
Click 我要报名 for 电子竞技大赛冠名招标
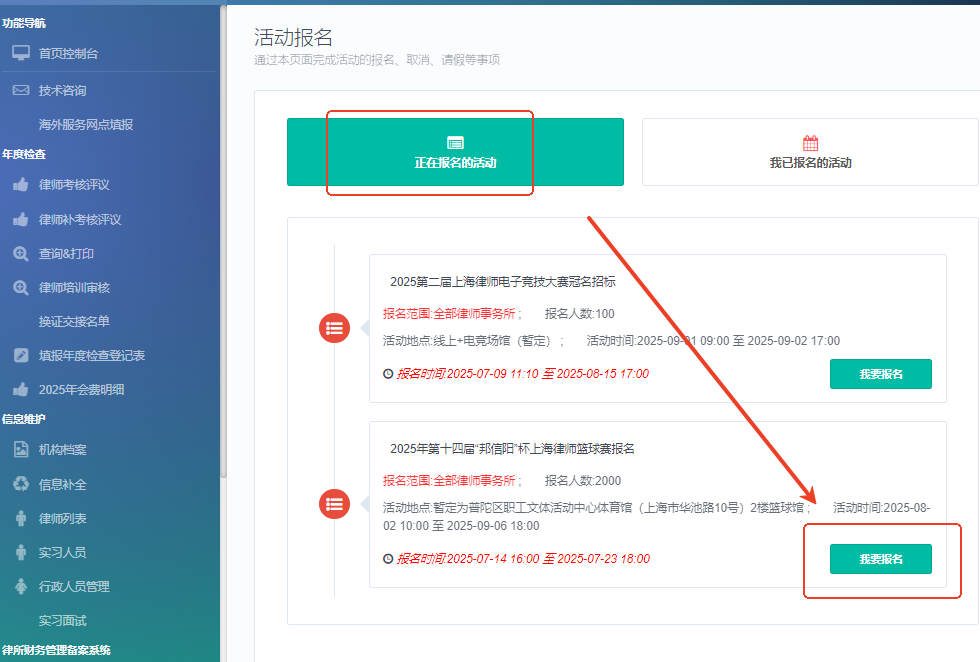(880, 374)
